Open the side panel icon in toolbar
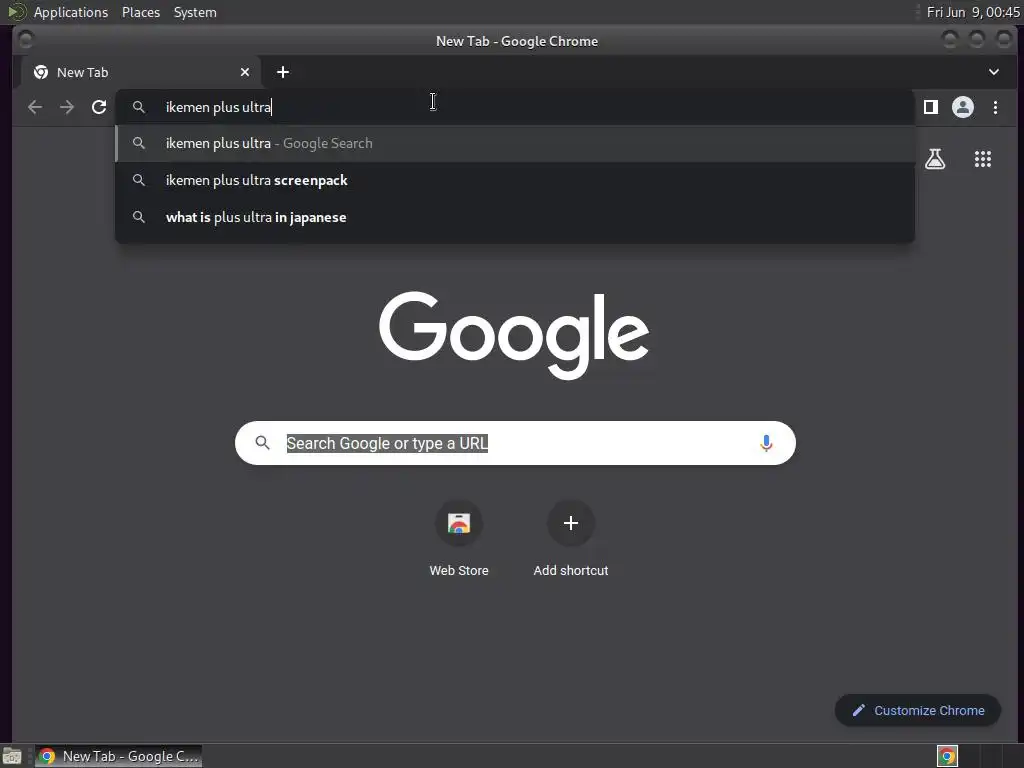The image size is (1024, 768). (x=931, y=107)
